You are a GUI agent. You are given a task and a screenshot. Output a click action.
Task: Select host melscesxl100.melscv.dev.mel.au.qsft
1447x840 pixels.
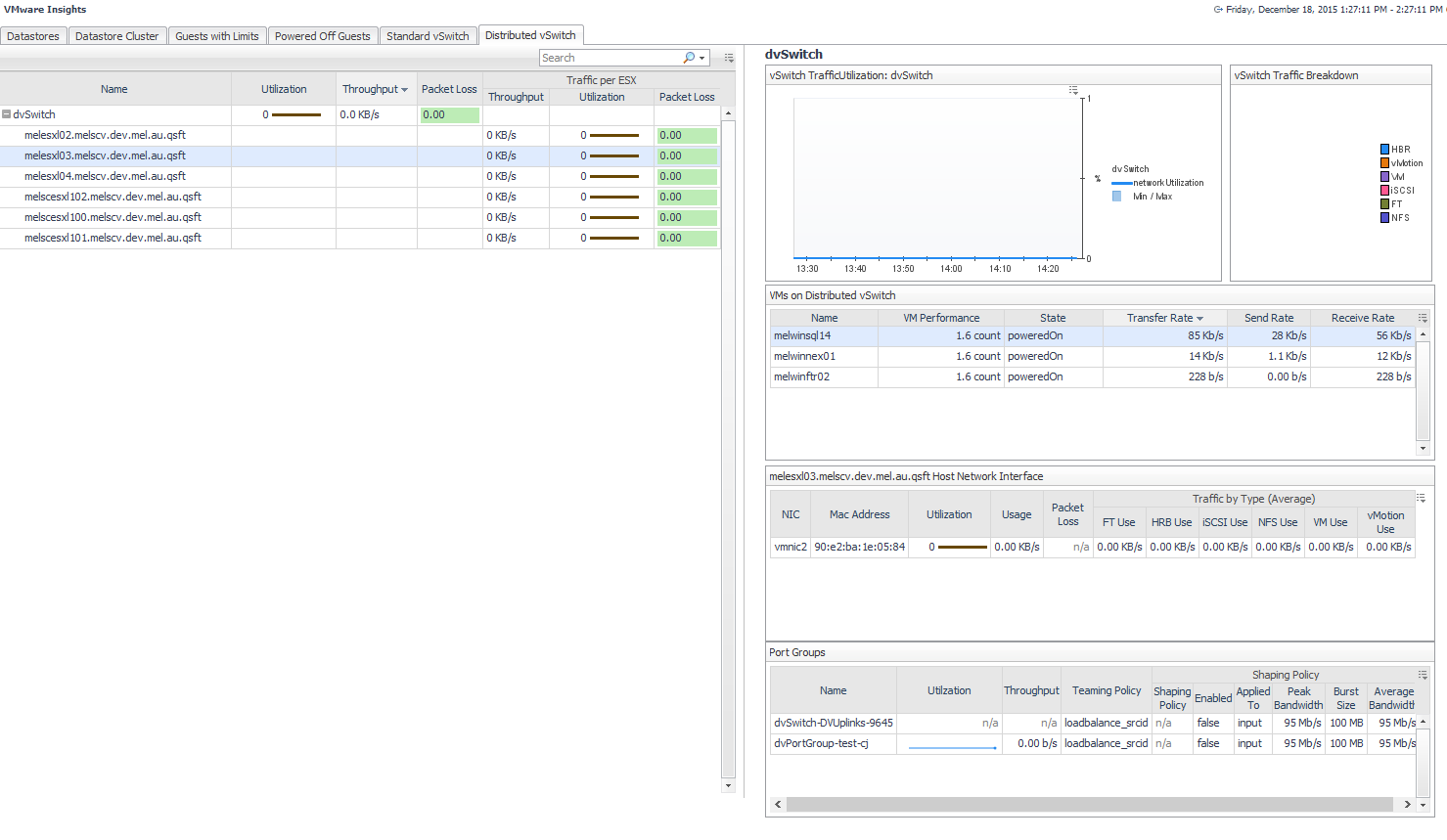[113, 217]
